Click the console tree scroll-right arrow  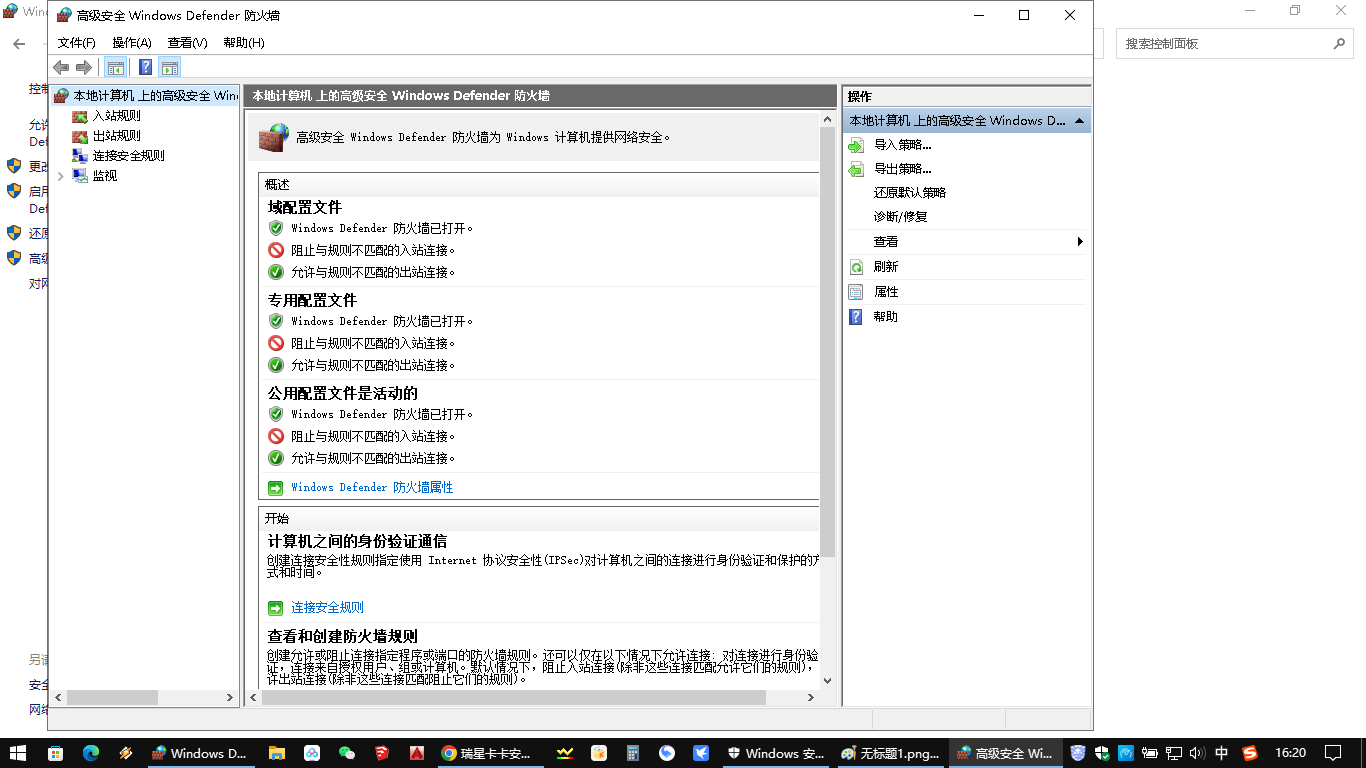pos(232,697)
